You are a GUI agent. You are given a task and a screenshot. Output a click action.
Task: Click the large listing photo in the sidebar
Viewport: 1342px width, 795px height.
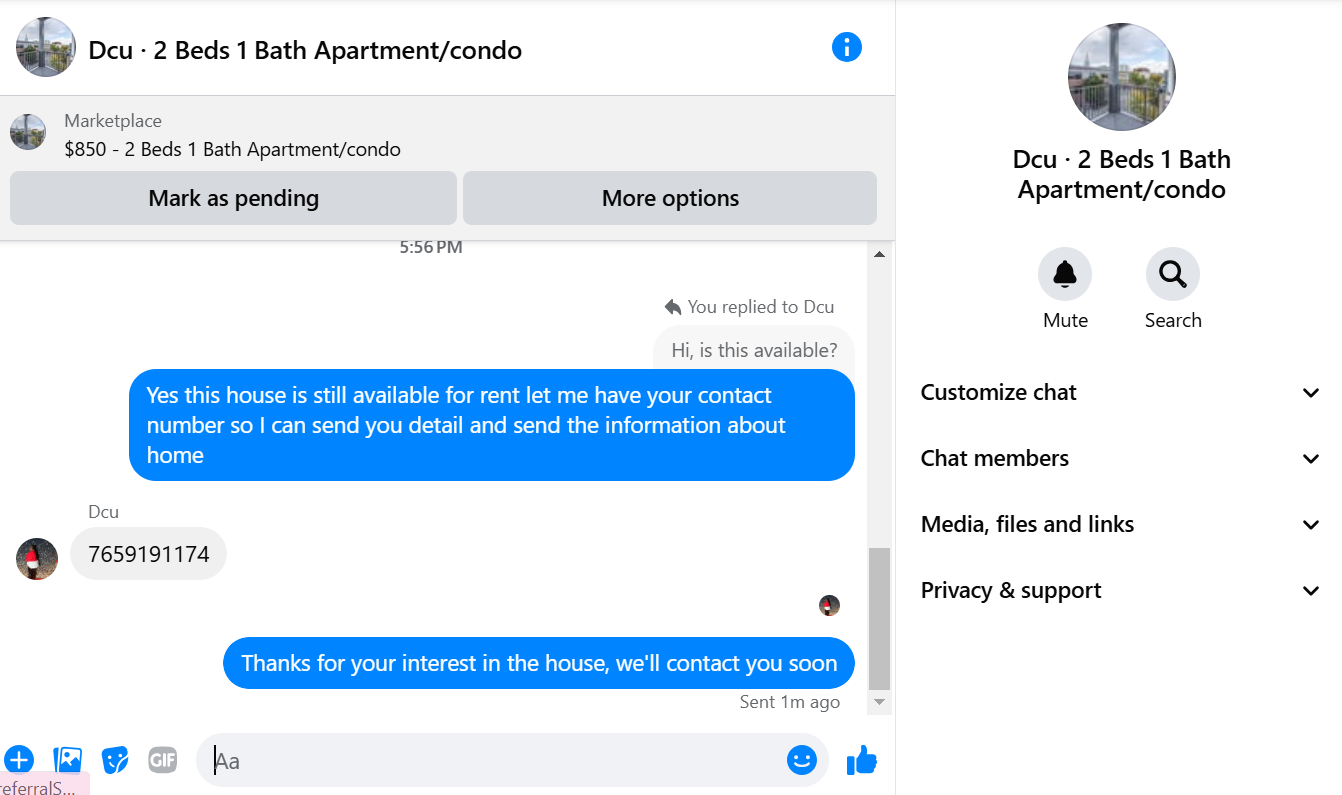click(x=1122, y=77)
